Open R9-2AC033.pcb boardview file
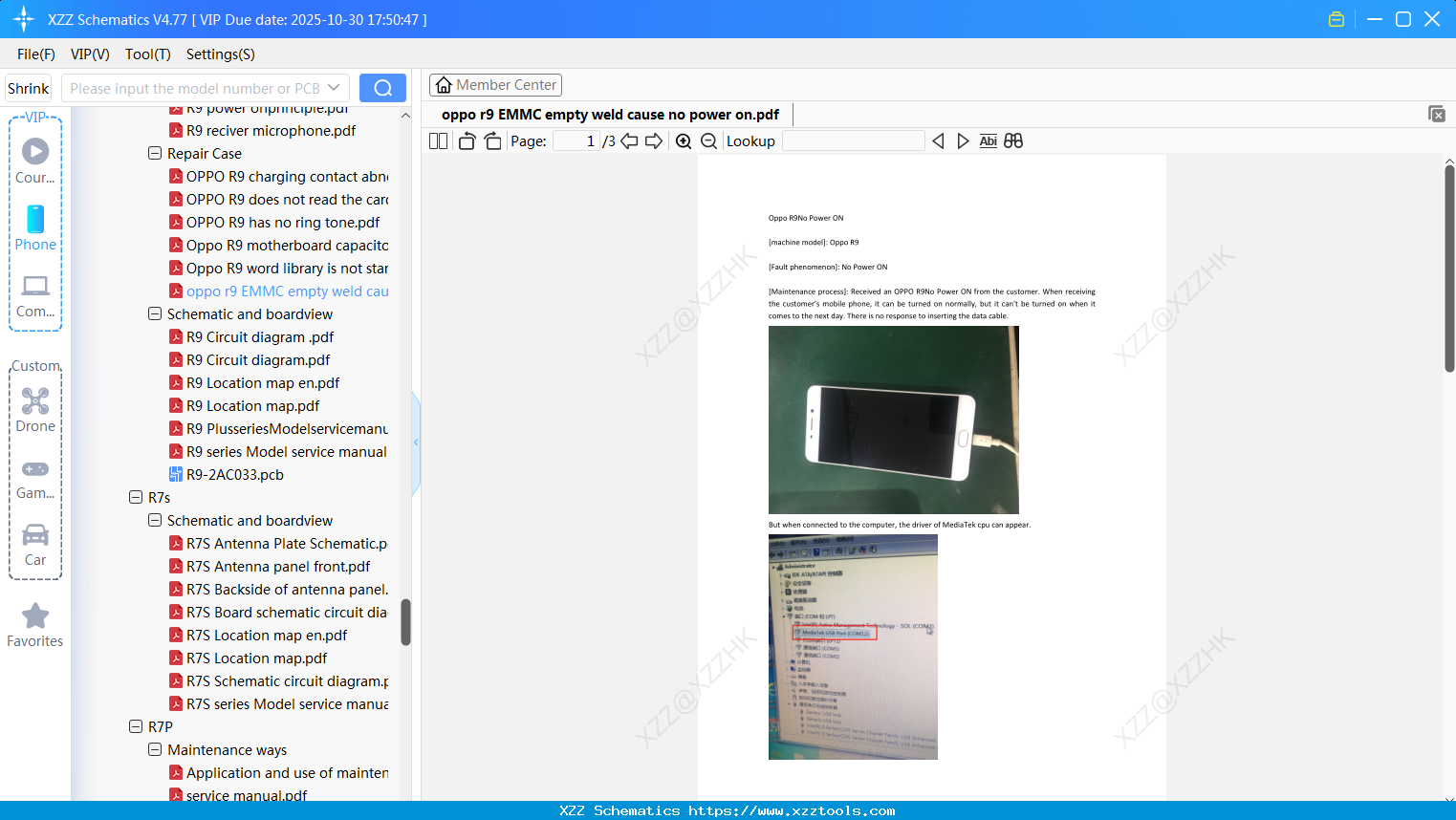Image resolution: width=1456 pixels, height=820 pixels. [235, 474]
